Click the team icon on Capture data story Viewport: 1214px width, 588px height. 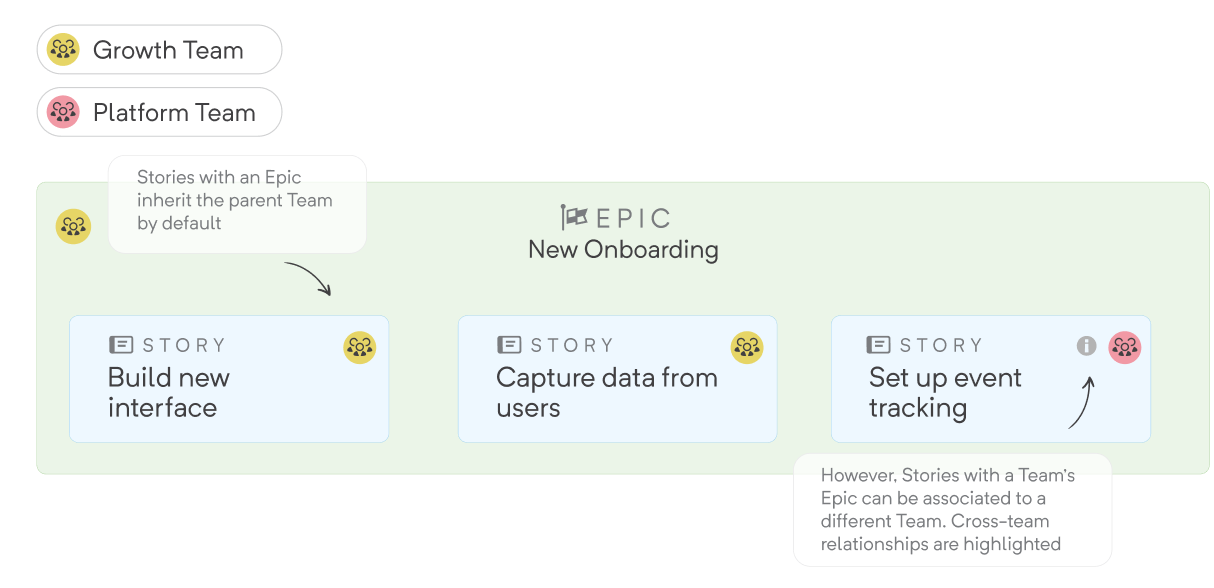click(x=747, y=347)
